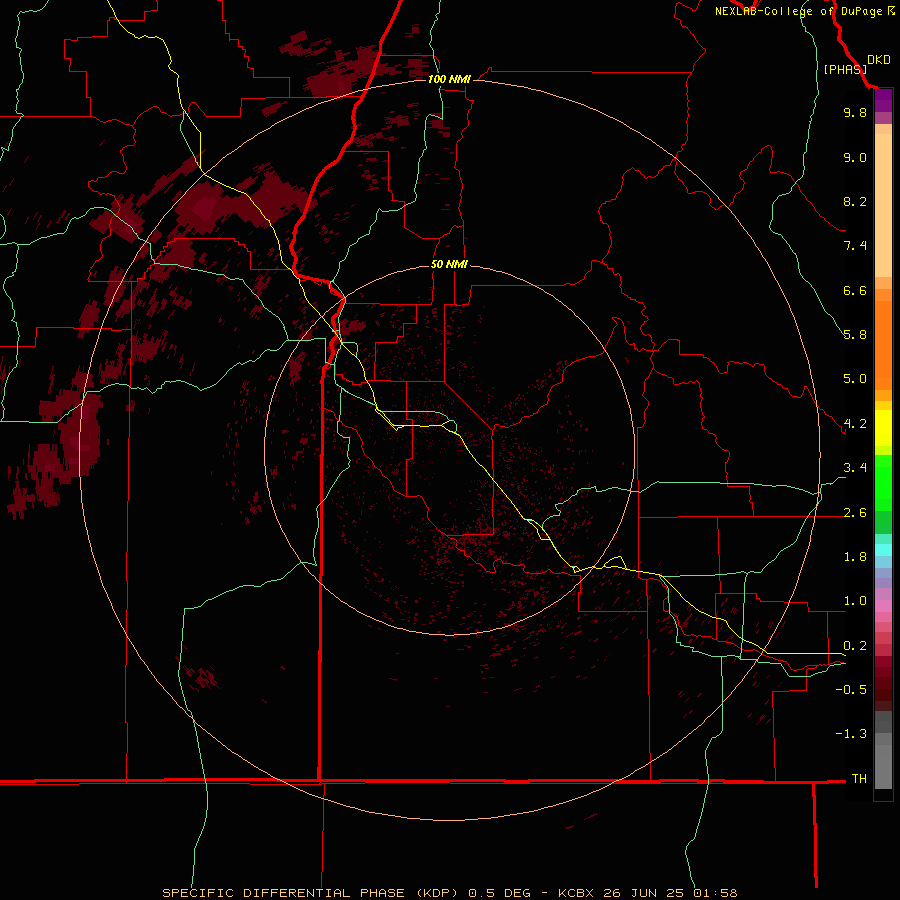Click the [PHAS] label near color bar
Screen dimensions: 900x900
coord(845,69)
